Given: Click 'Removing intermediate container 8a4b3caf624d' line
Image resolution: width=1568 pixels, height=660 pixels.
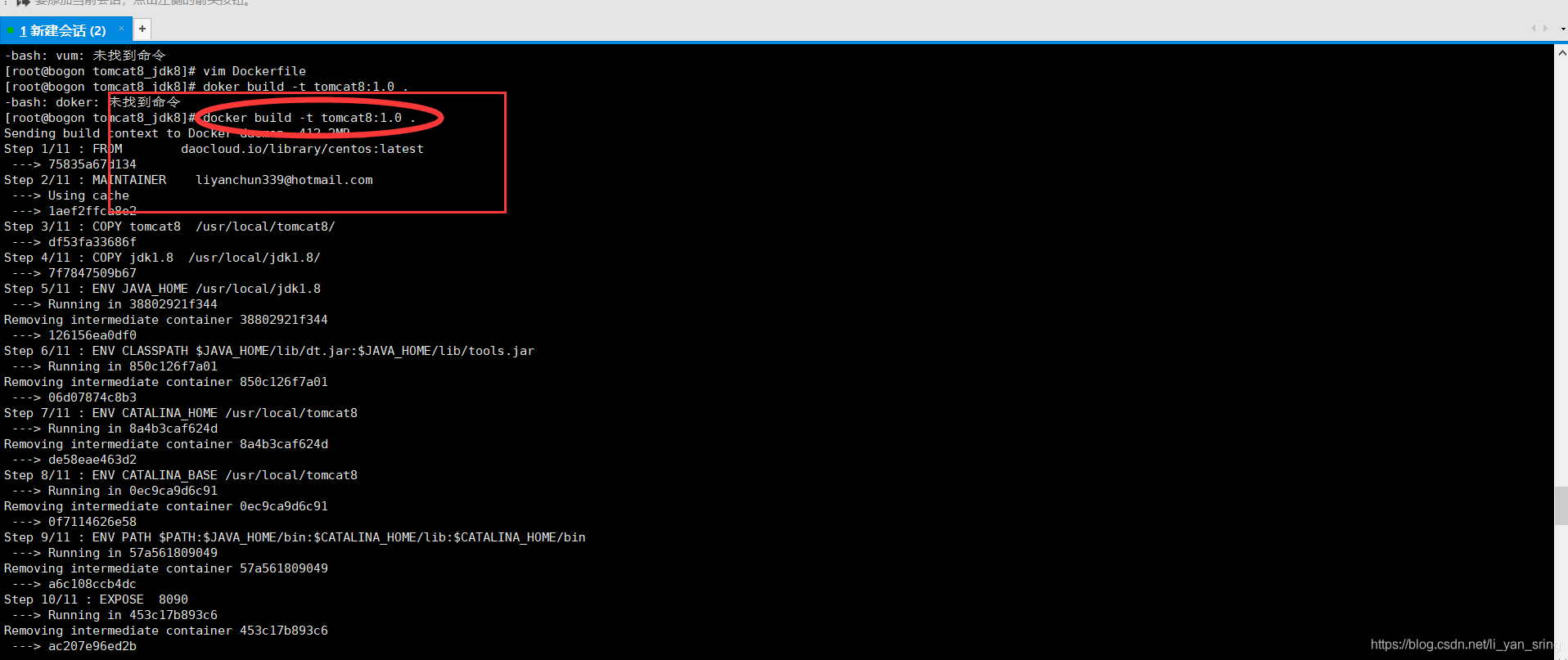Looking at the screenshot, I should pyautogui.click(x=166, y=444).
